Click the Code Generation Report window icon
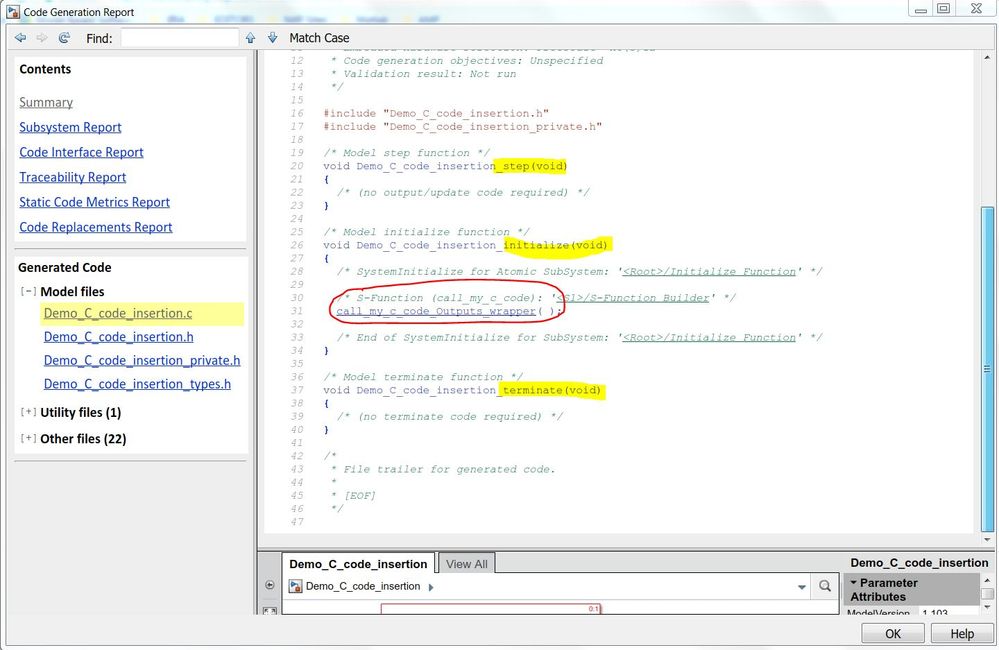The image size is (999, 650). [x=13, y=11]
